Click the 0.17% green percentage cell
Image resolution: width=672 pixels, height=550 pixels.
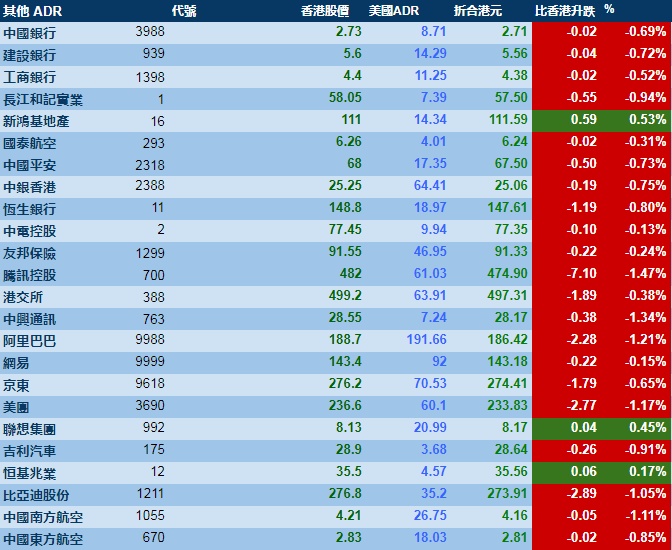point(648,471)
